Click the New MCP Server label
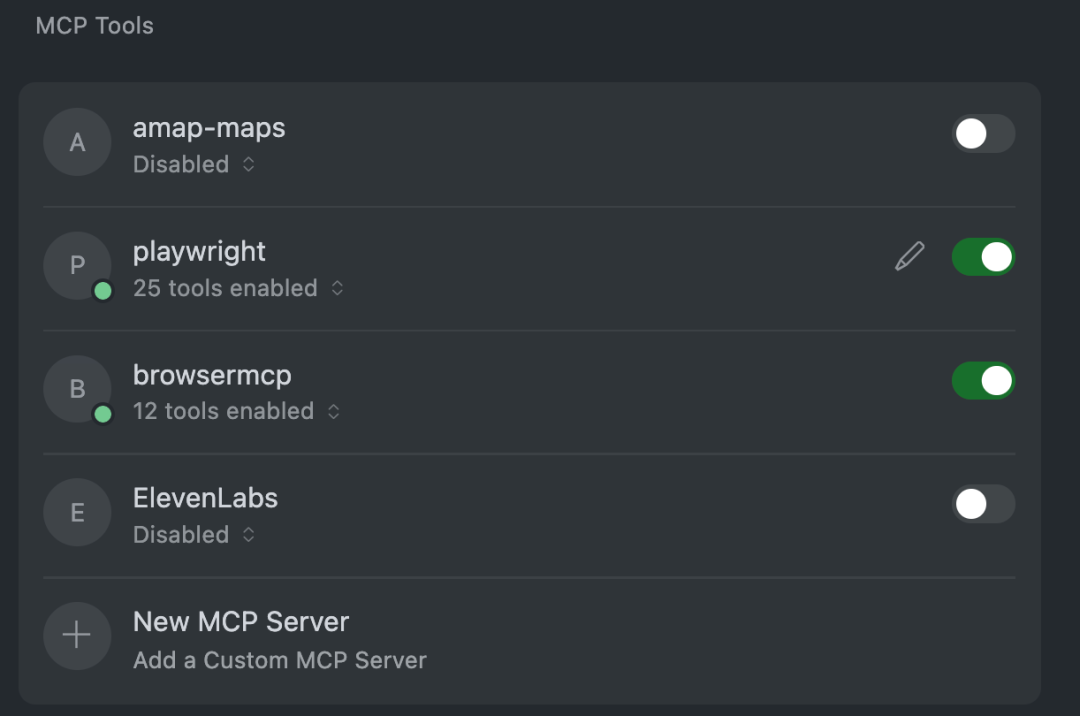 click(241, 621)
